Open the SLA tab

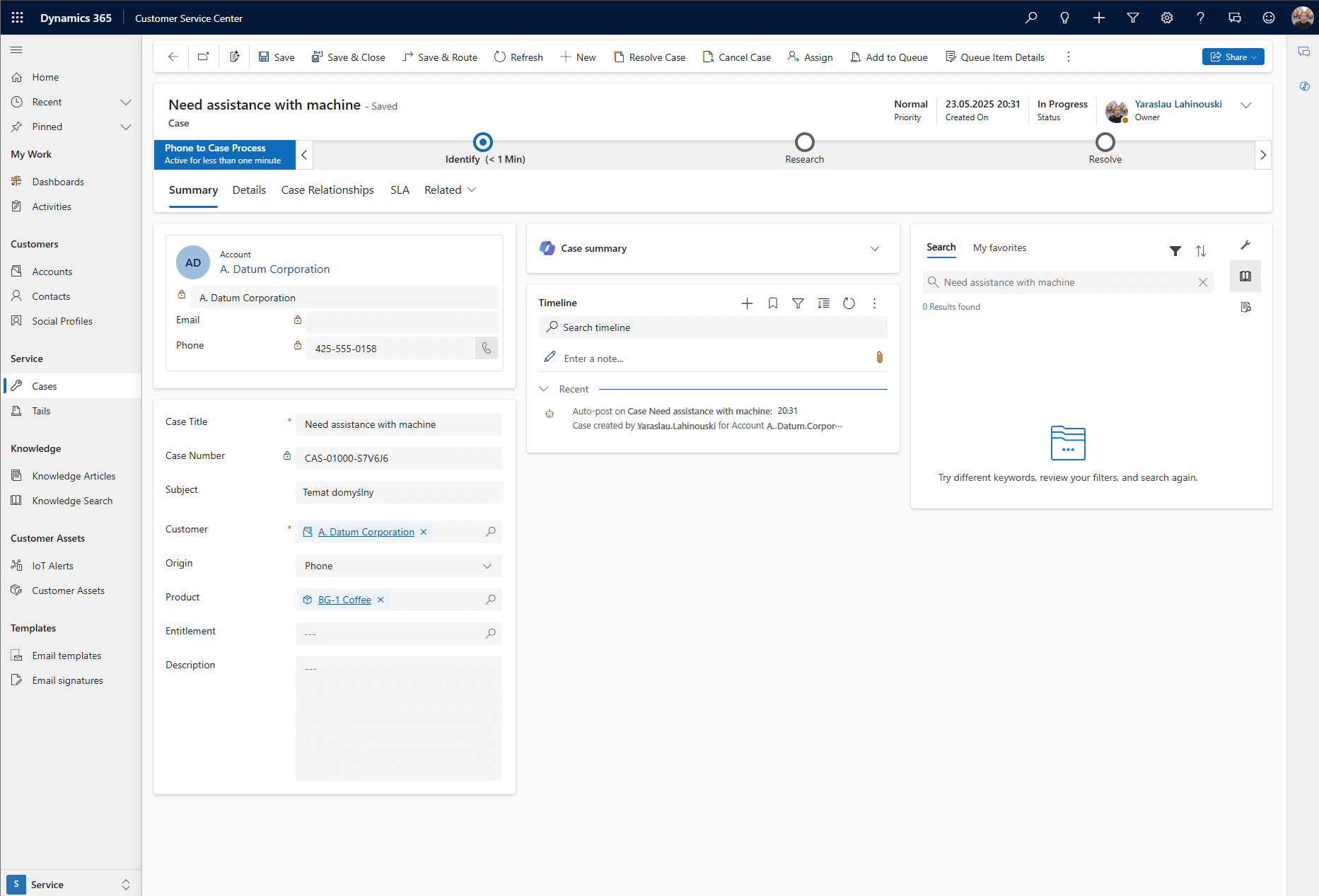pyautogui.click(x=400, y=190)
